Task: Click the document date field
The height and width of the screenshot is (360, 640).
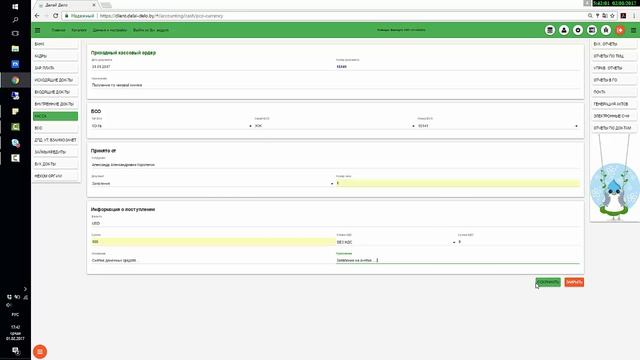Action: pyautogui.click(x=212, y=66)
